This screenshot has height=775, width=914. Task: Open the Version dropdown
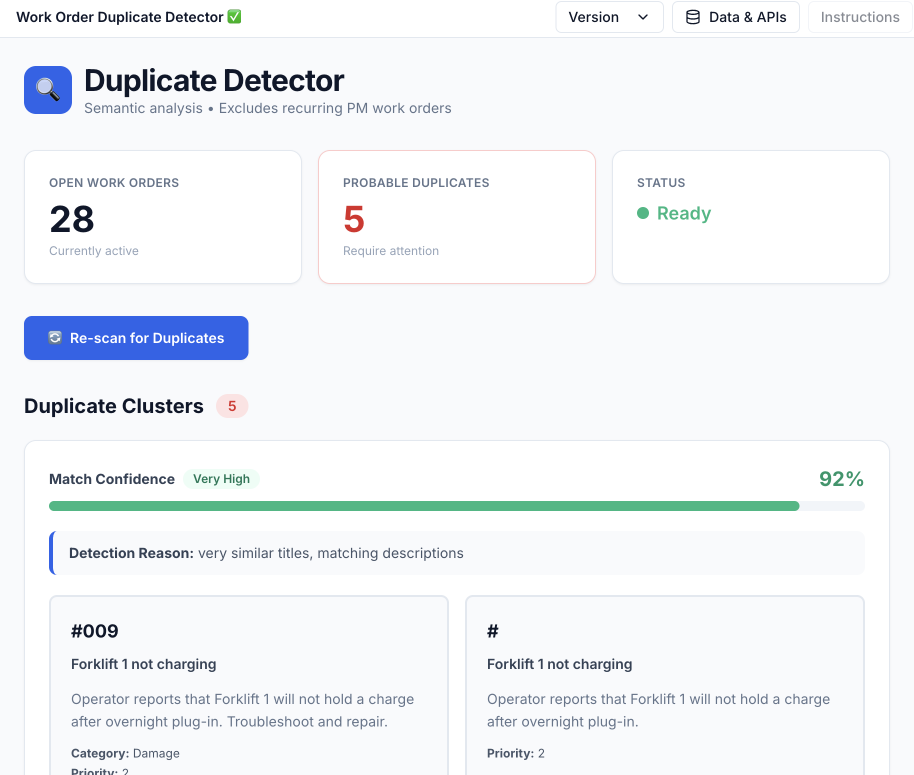pyautogui.click(x=608, y=17)
